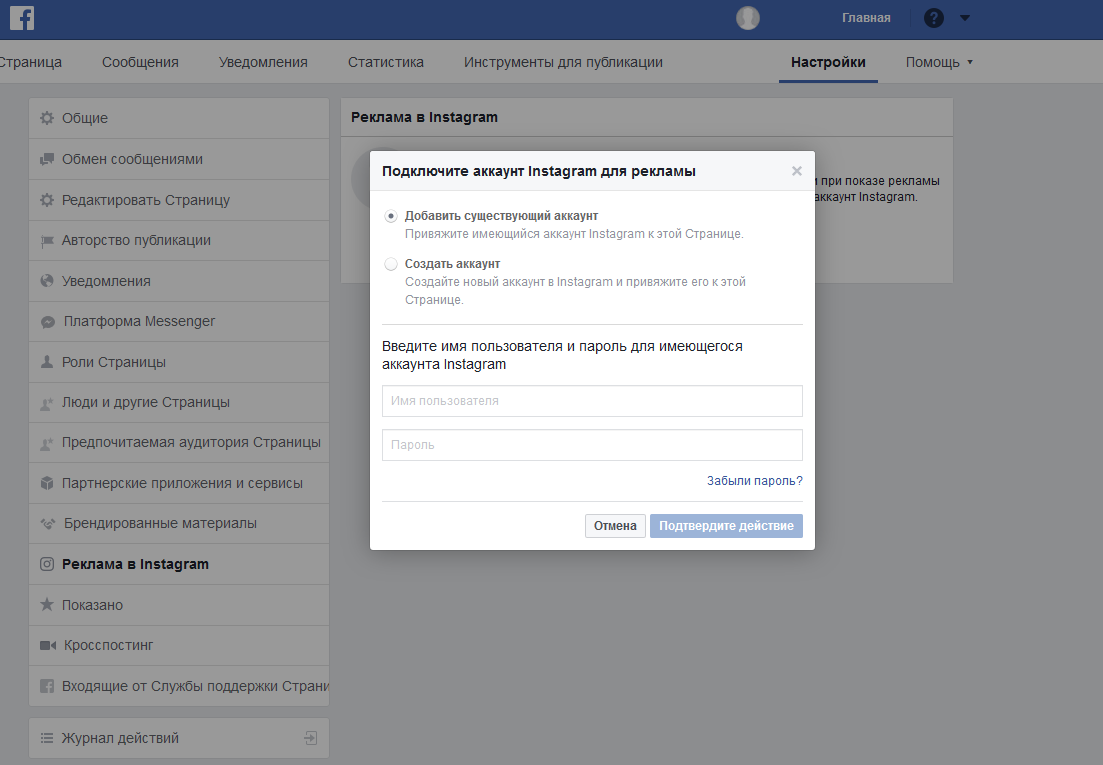The image size is (1103, 765).
Task: Open the profile avatar in top bar
Action: [x=748, y=18]
